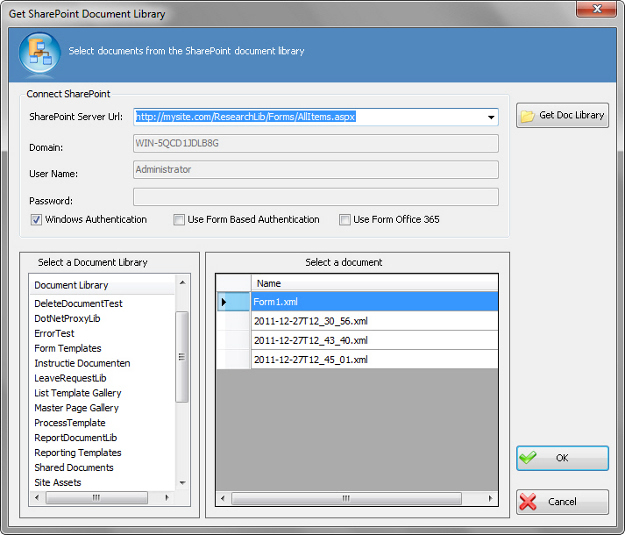Expand the SharePoint Server Url dropdown
The image size is (625, 535).
click(x=491, y=117)
